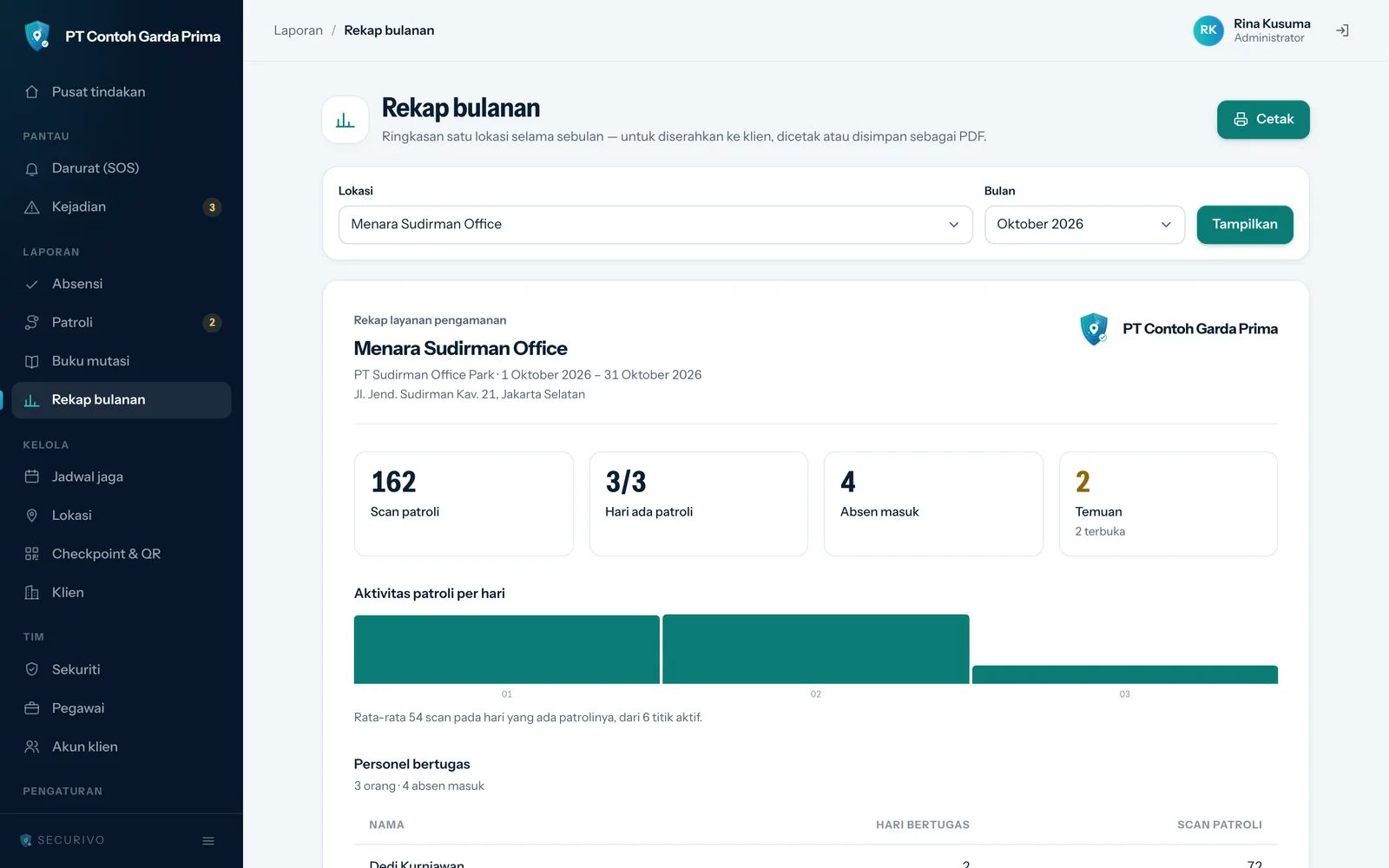Image resolution: width=1389 pixels, height=868 pixels.
Task: Click the bell icon for Darurat (SOS)
Action: tap(32, 168)
